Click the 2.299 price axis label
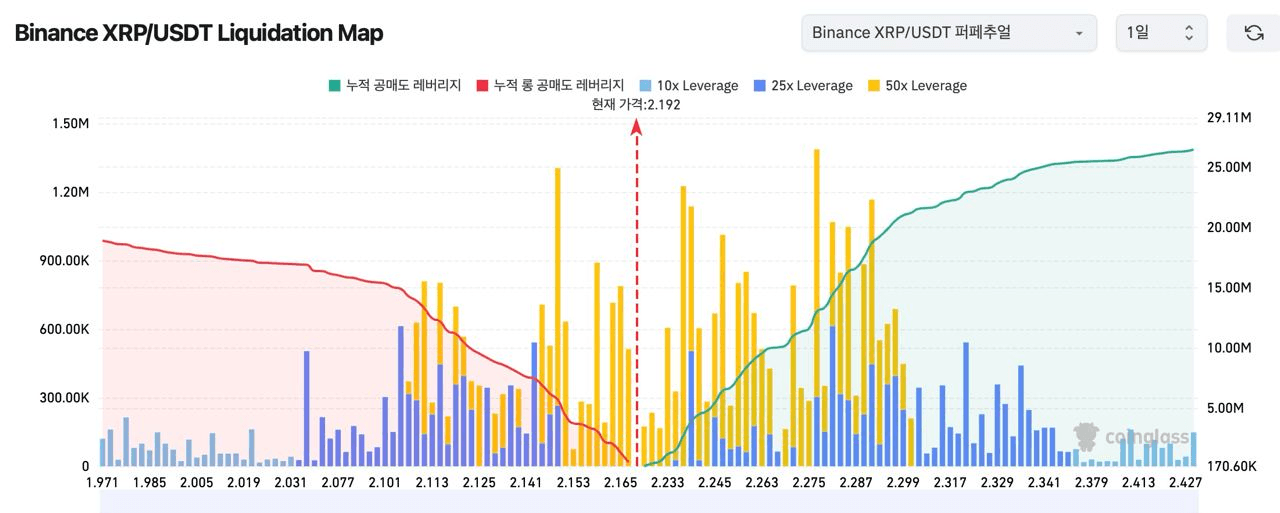 (903, 483)
